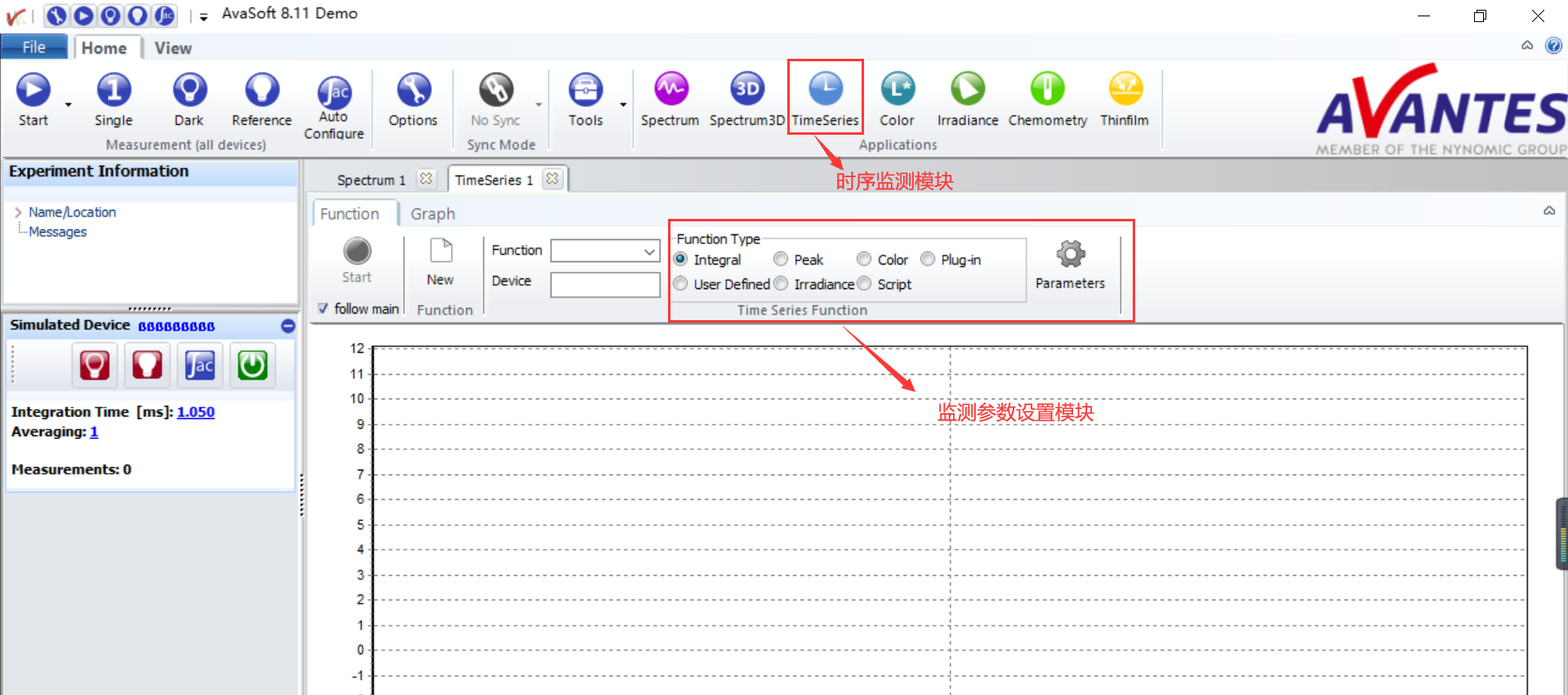This screenshot has width=1568, height=695.
Task: Click the Single measurement icon
Action: pos(114,91)
